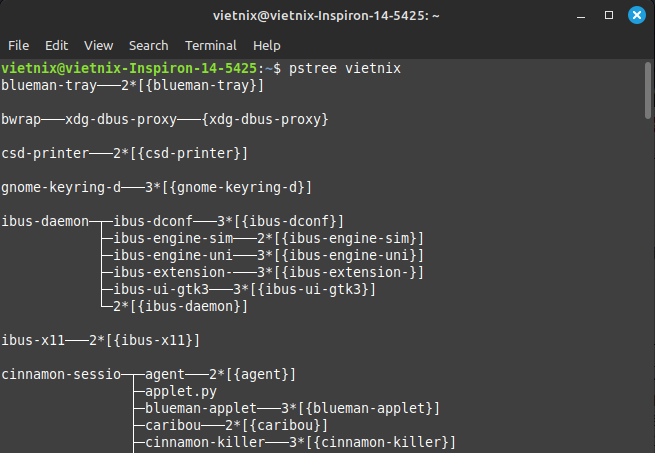Click the terminal vertical scrollbar thumb
Image resolution: width=655 pixels, height=453 pixels.
(648, 90)
